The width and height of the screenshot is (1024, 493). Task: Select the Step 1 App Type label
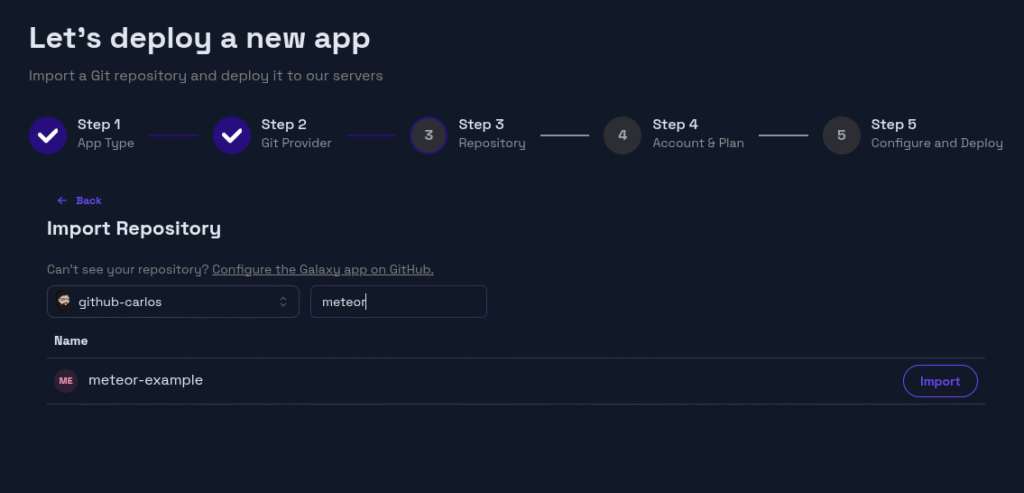coord(105,143)
